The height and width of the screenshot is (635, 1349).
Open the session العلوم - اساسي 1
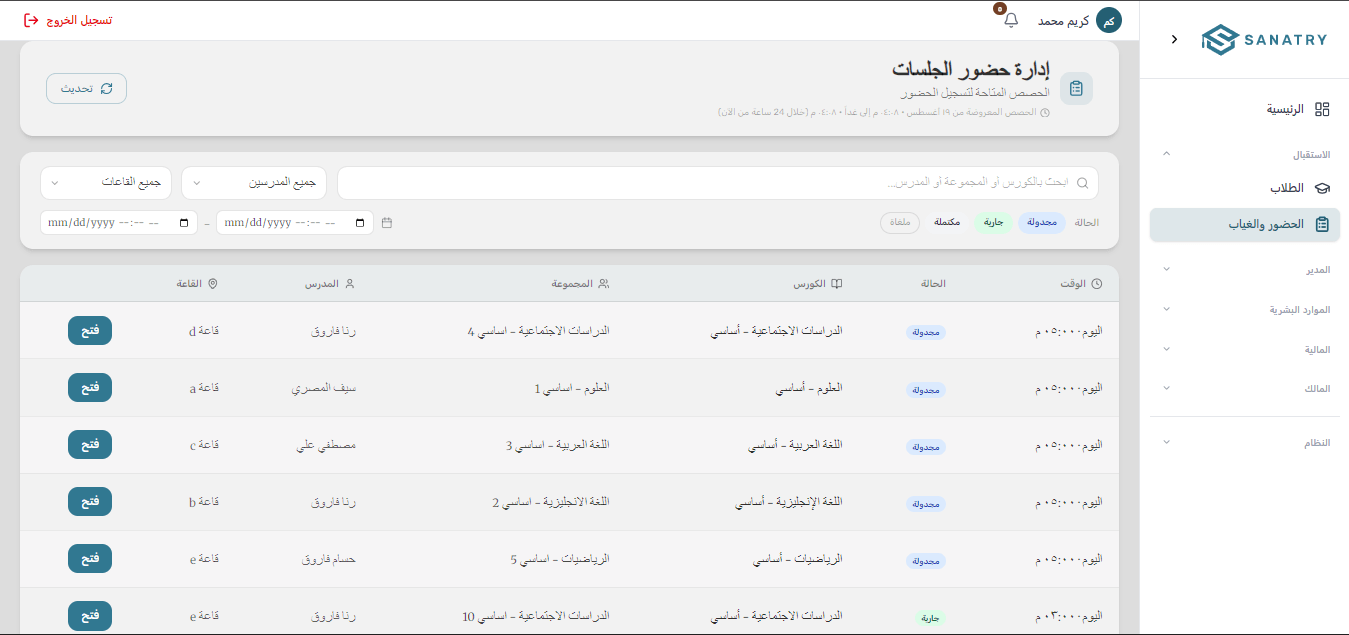[90, 388]
